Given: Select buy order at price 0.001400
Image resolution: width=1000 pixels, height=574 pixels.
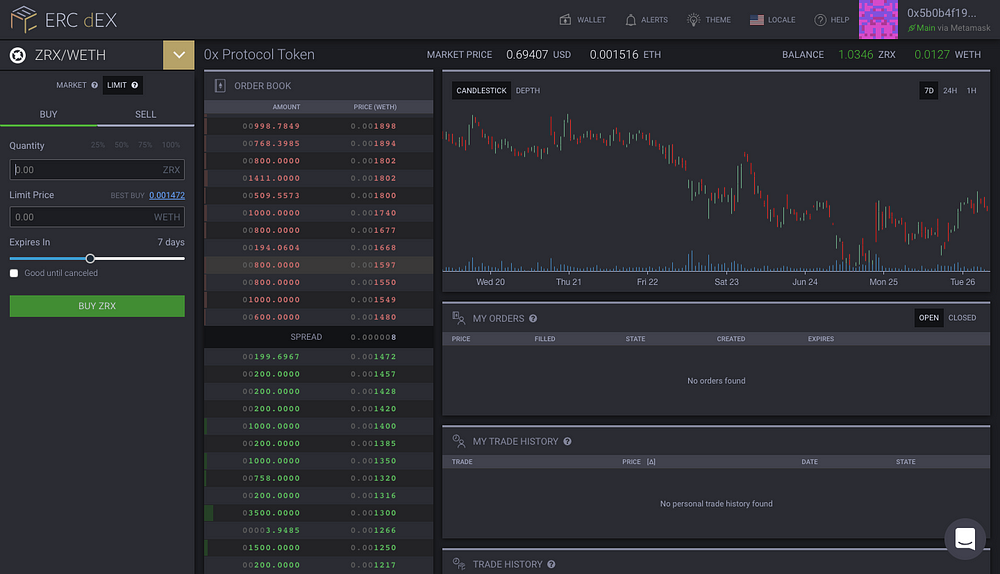Looking at the screenshot, I should [x=318, y=426].
